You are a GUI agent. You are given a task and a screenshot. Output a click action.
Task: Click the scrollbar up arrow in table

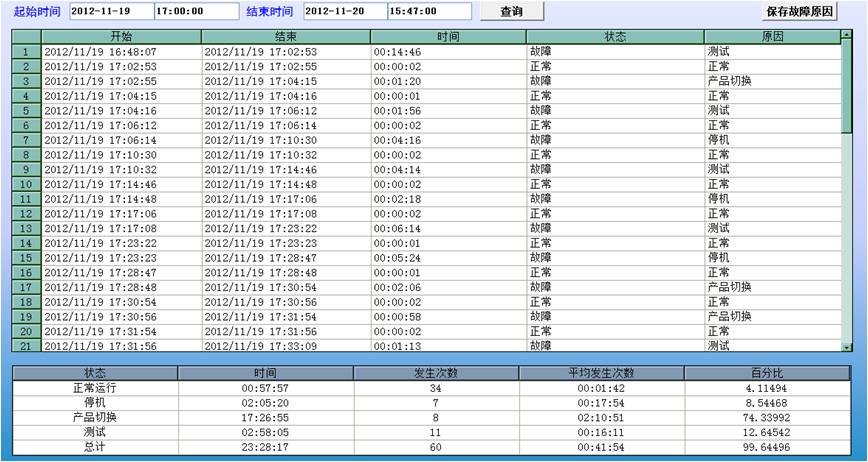[846, 35]
